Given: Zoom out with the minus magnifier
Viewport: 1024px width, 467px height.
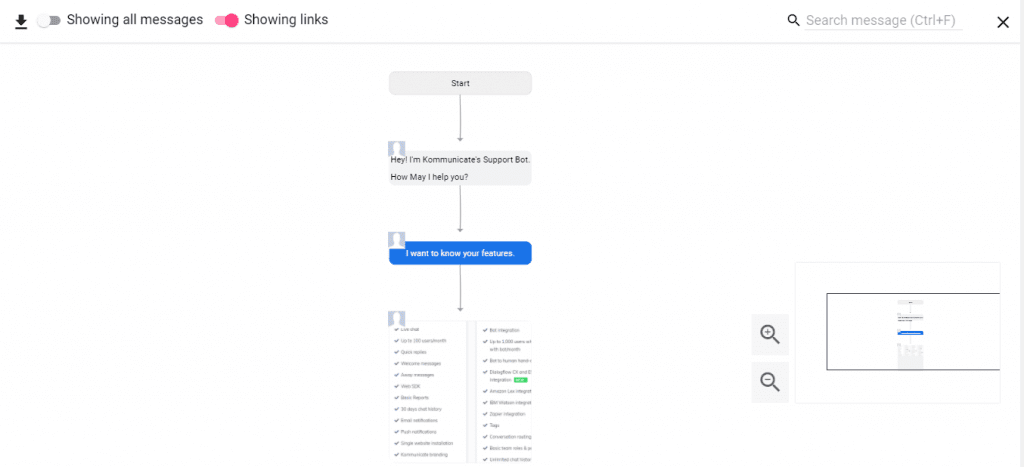Looking at the screenshot, I should [770, 382].
